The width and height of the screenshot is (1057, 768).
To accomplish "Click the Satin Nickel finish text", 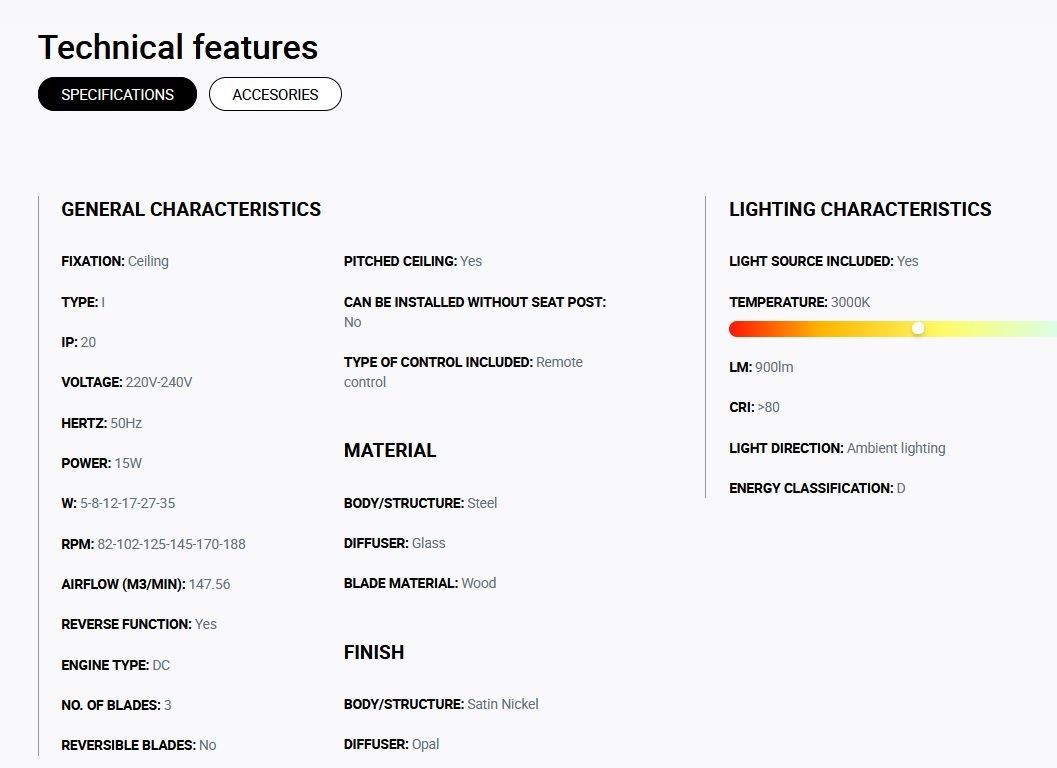I will pyautogui.click(x=502, y=704).
